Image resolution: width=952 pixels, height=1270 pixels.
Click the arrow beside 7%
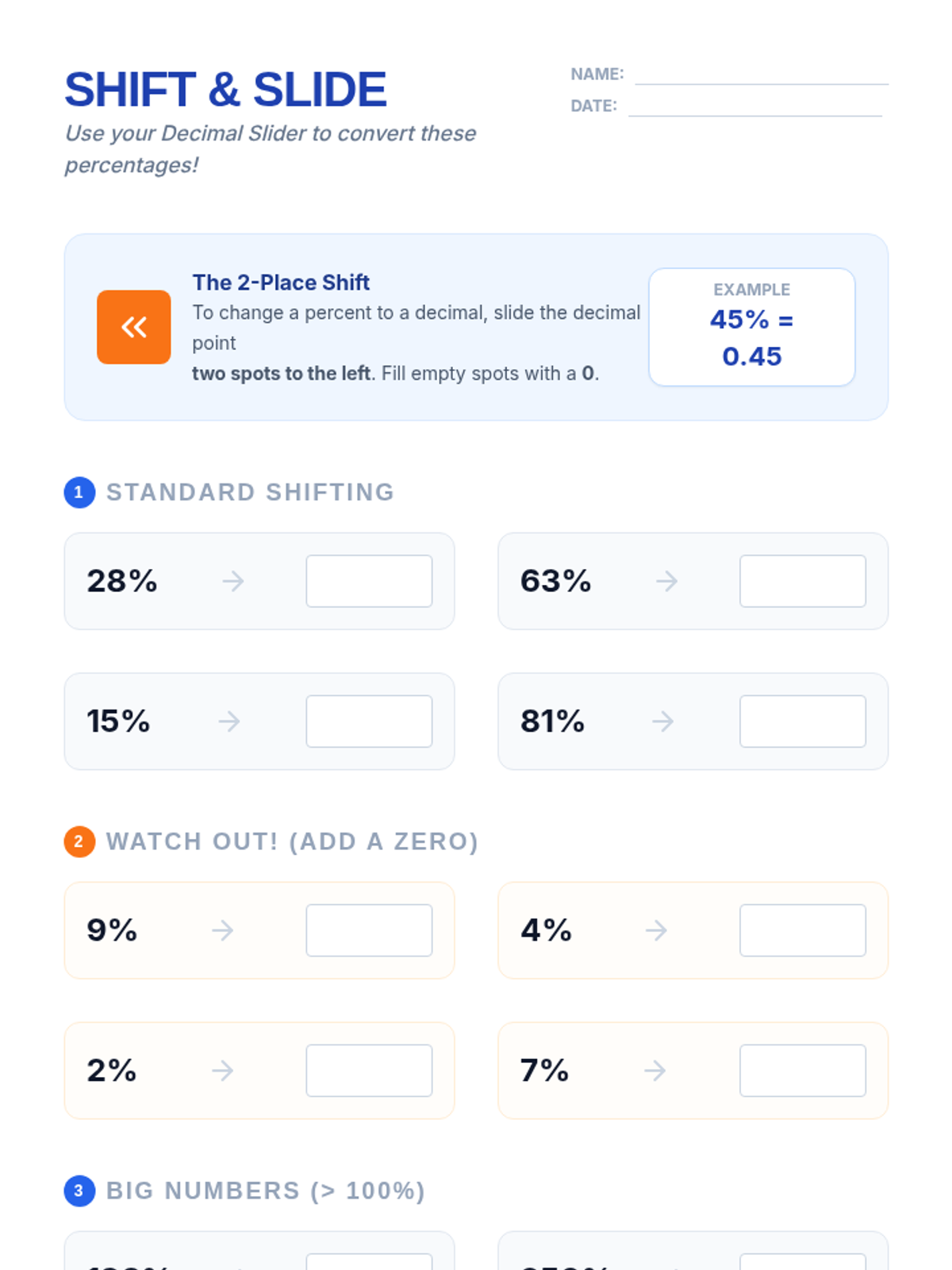[x=655, y=1071]
